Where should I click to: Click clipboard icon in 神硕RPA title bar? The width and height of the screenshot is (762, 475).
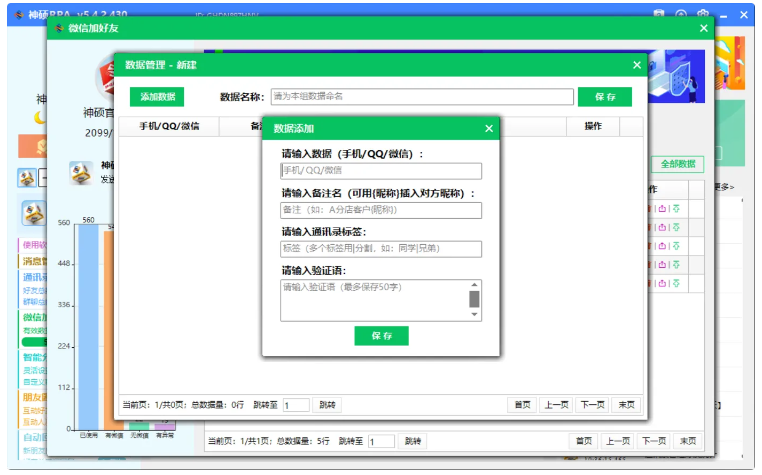point(658,14)
